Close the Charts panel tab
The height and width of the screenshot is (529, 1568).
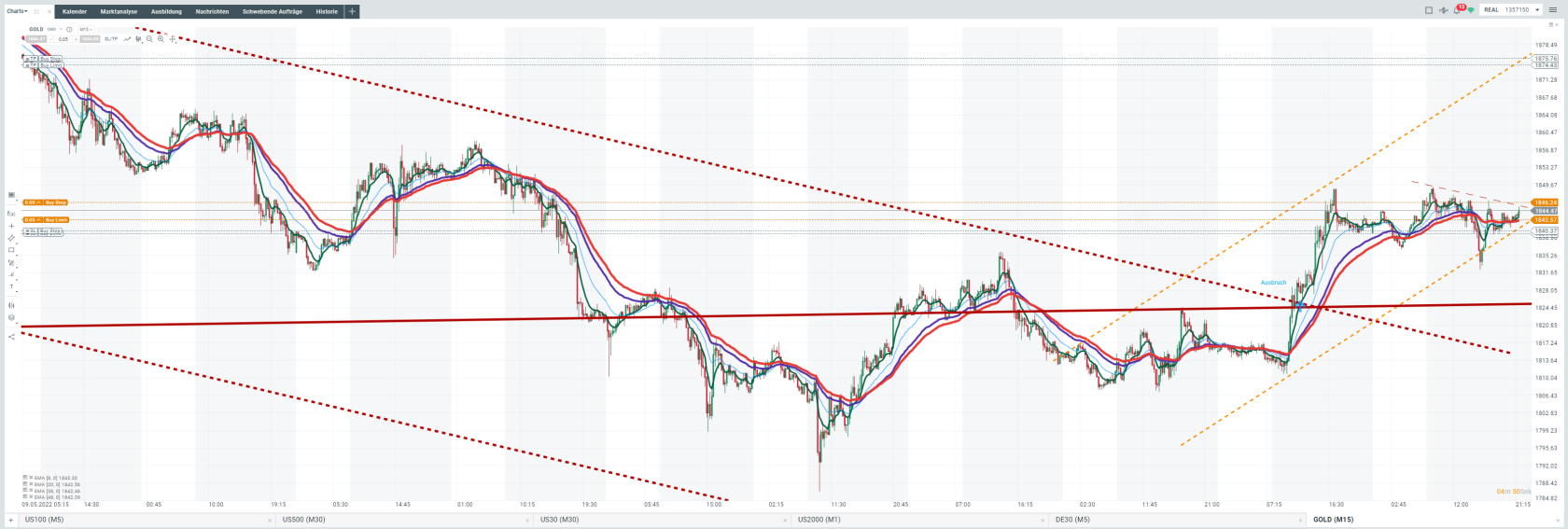pos(49,11)
